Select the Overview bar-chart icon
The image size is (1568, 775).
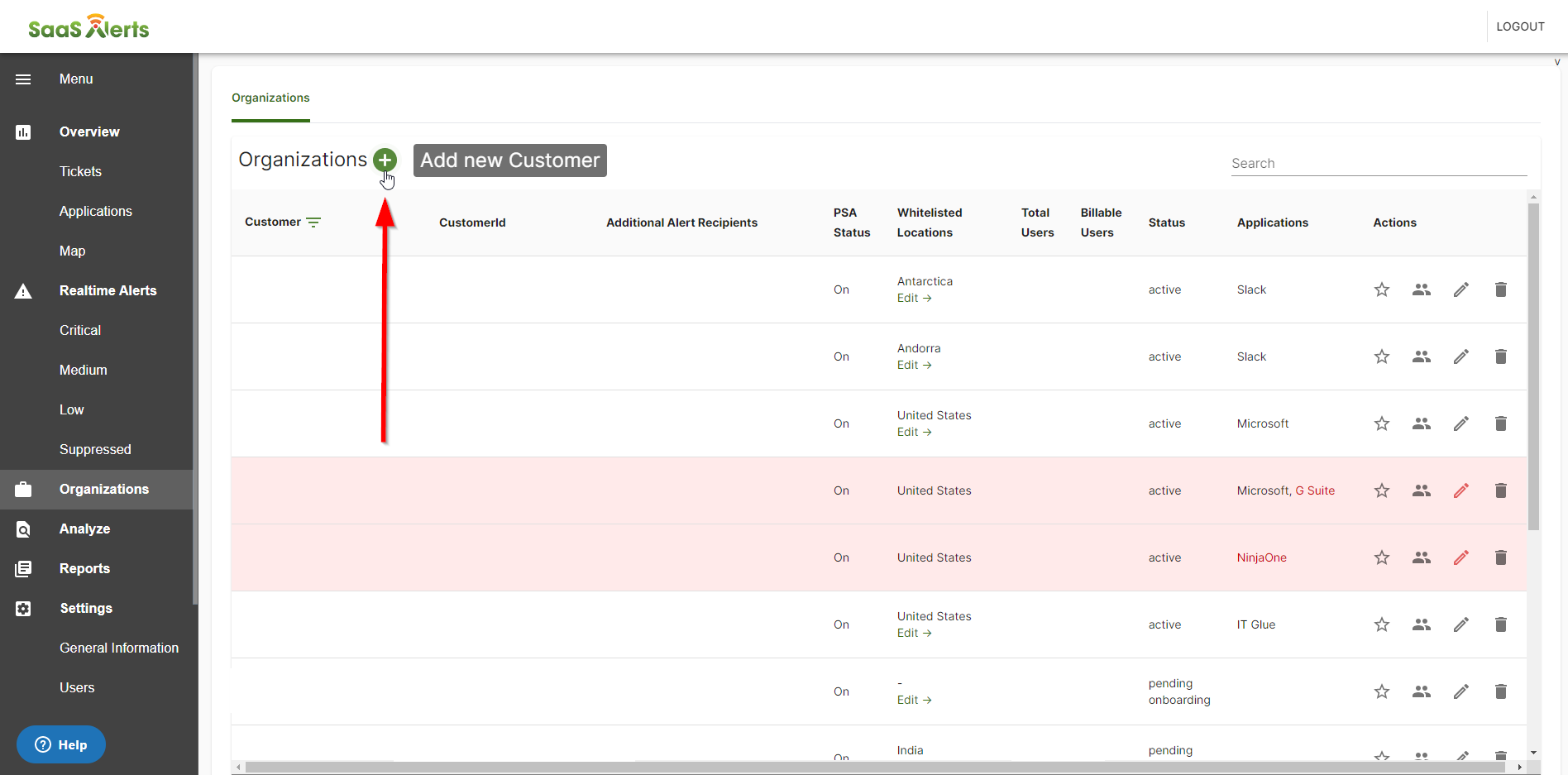tap(22, 132)
